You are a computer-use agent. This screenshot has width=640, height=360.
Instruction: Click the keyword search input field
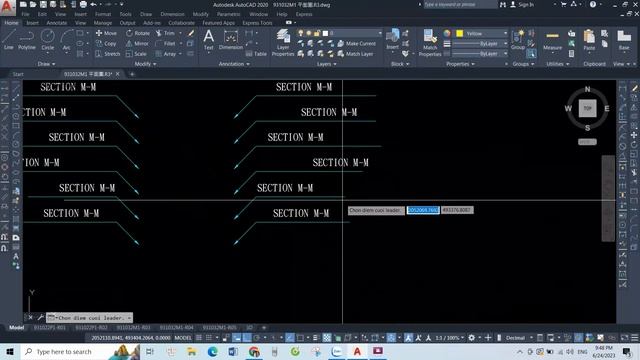460,4
